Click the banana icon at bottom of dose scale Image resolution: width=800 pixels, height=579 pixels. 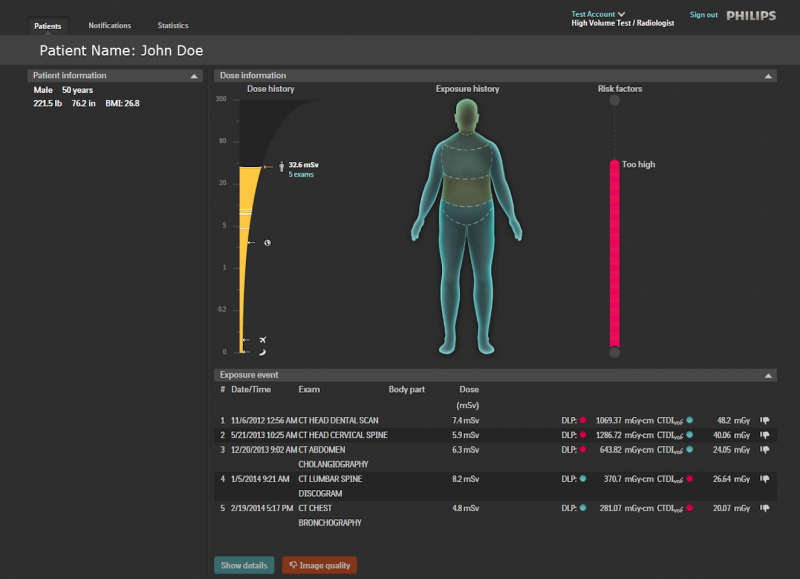coord(262,352)
